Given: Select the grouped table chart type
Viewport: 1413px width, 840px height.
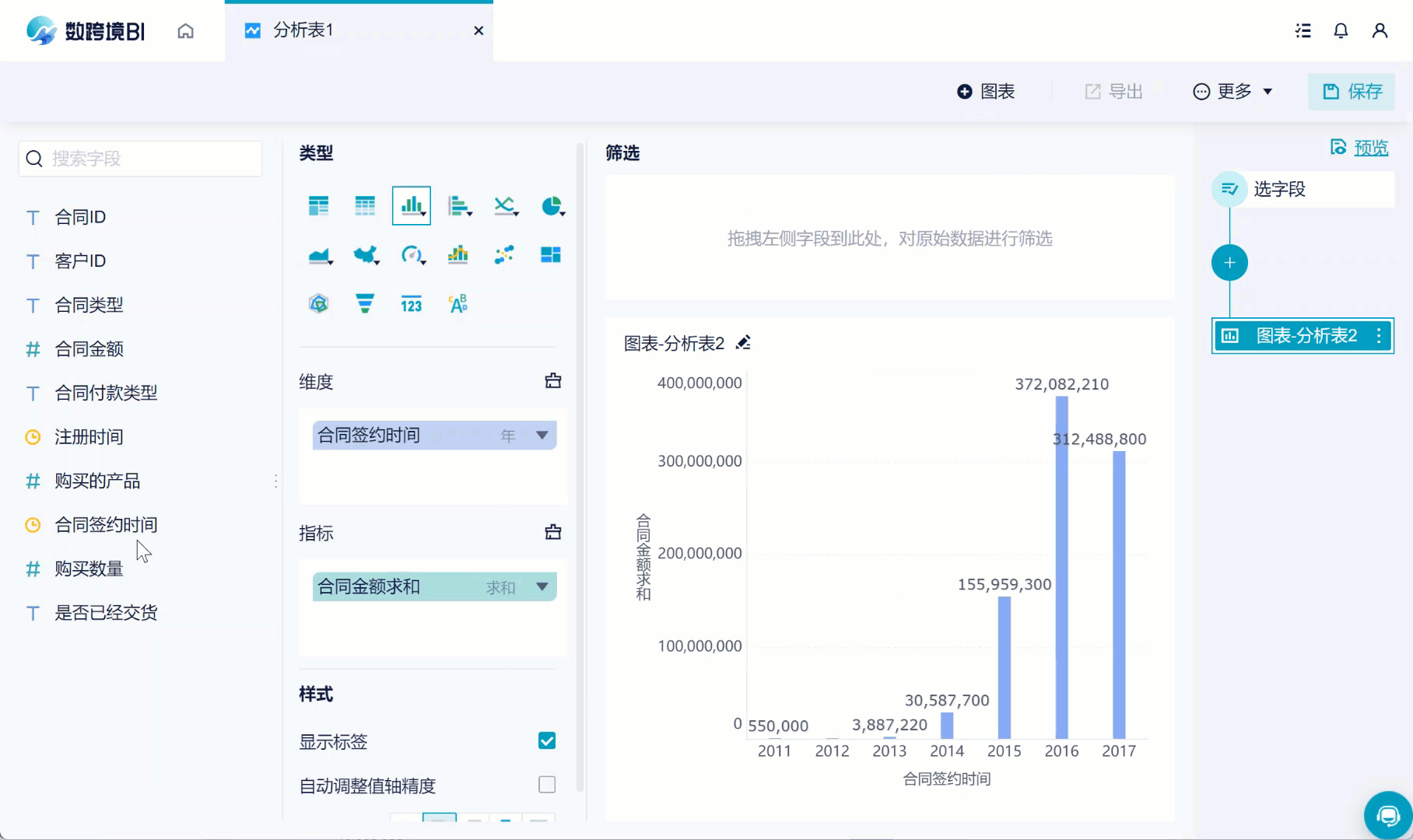Looking at the screenshot, I should click(318, 205).
